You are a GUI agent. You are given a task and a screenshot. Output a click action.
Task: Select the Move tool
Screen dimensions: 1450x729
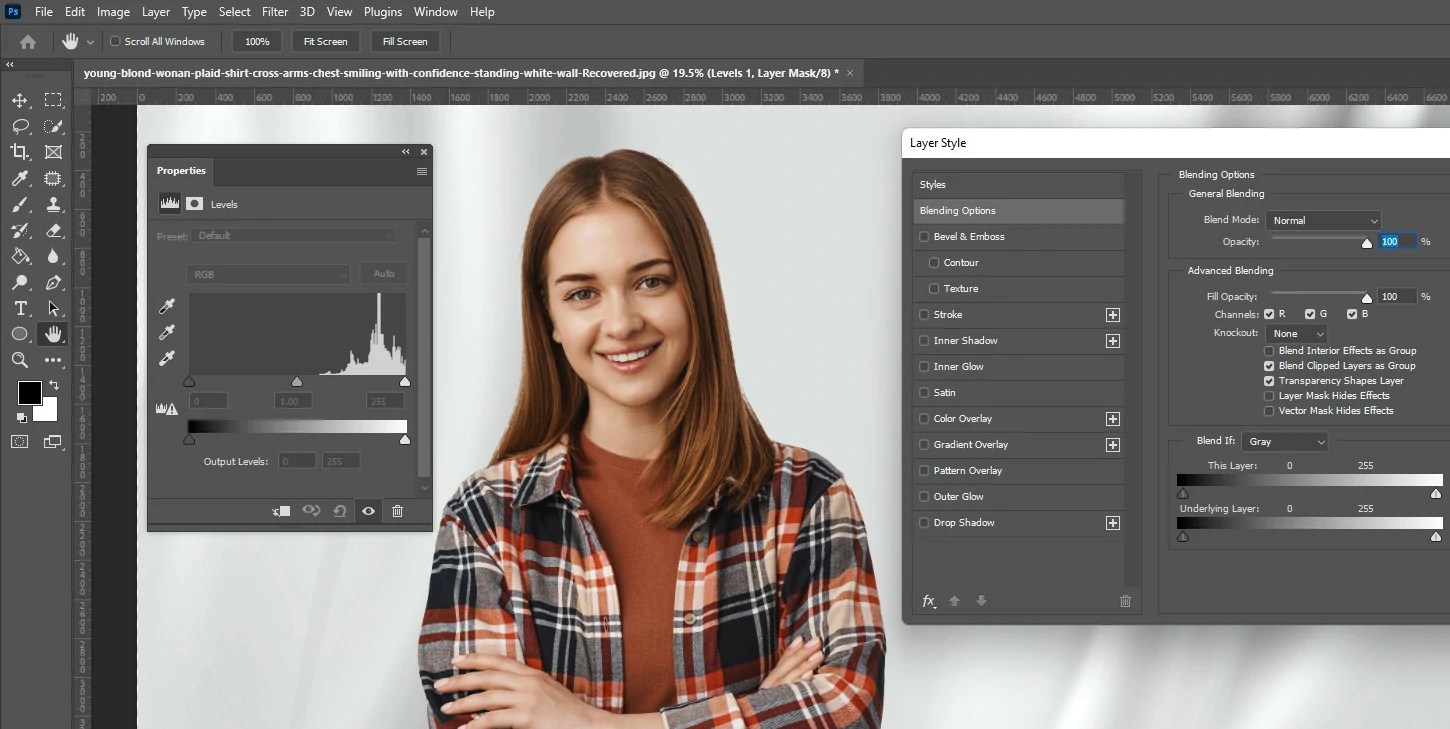click(x=20, y=100)
